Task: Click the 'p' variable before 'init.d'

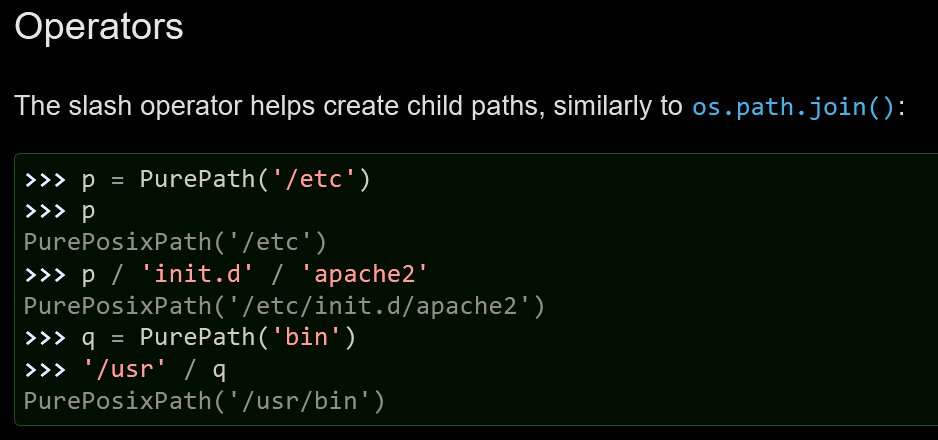Action: pos(87,273)
